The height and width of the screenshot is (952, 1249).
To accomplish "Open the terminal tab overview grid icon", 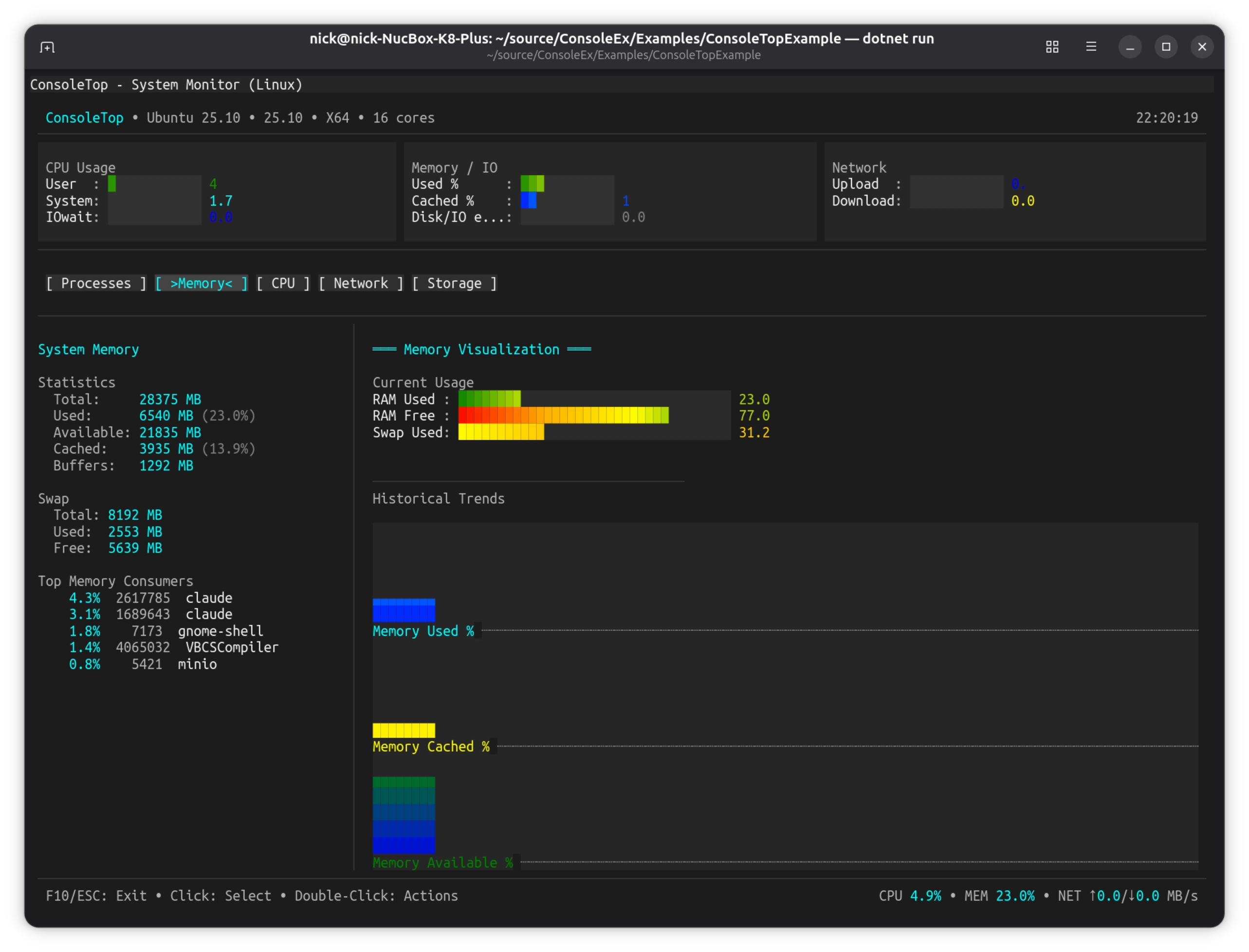I will click(x=1052, y=47).
